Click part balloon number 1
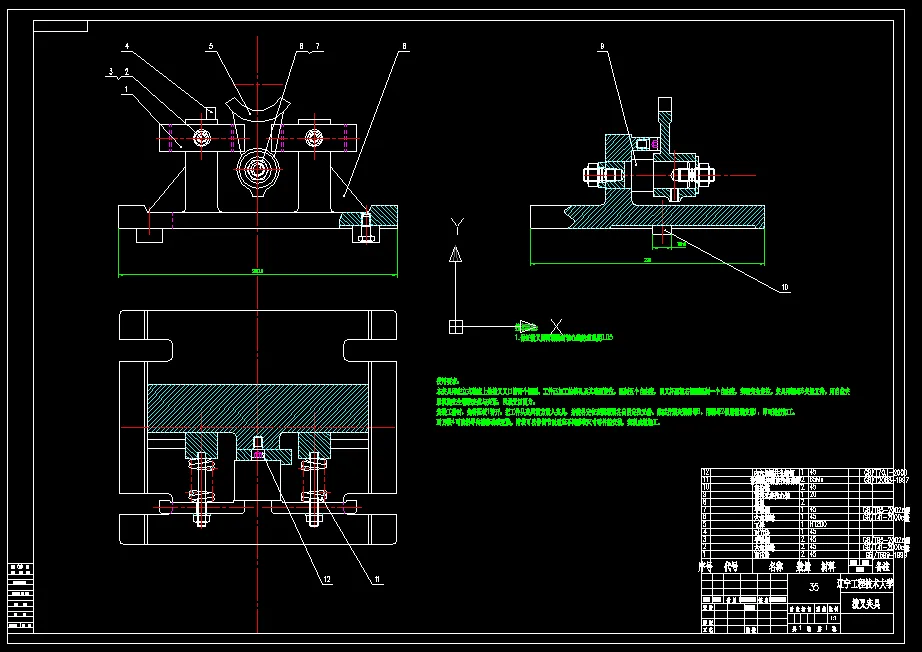 (127, 89)
